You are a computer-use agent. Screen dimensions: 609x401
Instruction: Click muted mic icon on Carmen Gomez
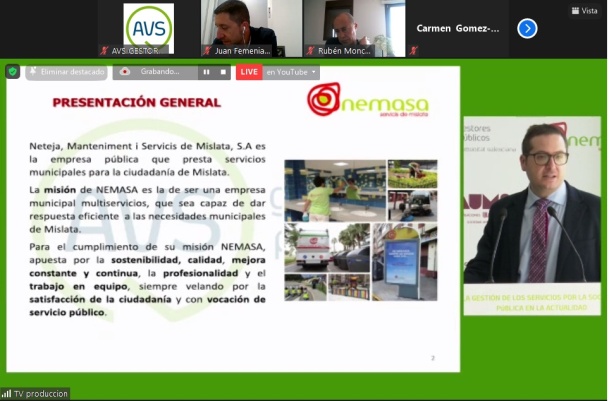click(x=413, y=51)
